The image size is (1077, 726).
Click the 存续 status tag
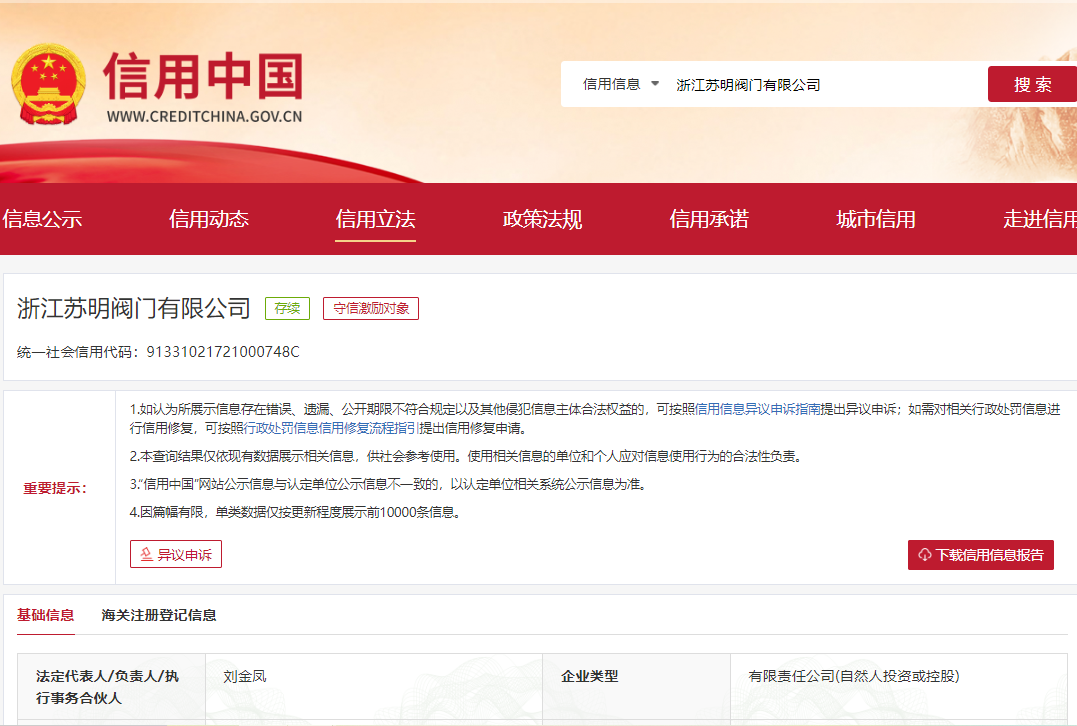[x=287, y=309]
